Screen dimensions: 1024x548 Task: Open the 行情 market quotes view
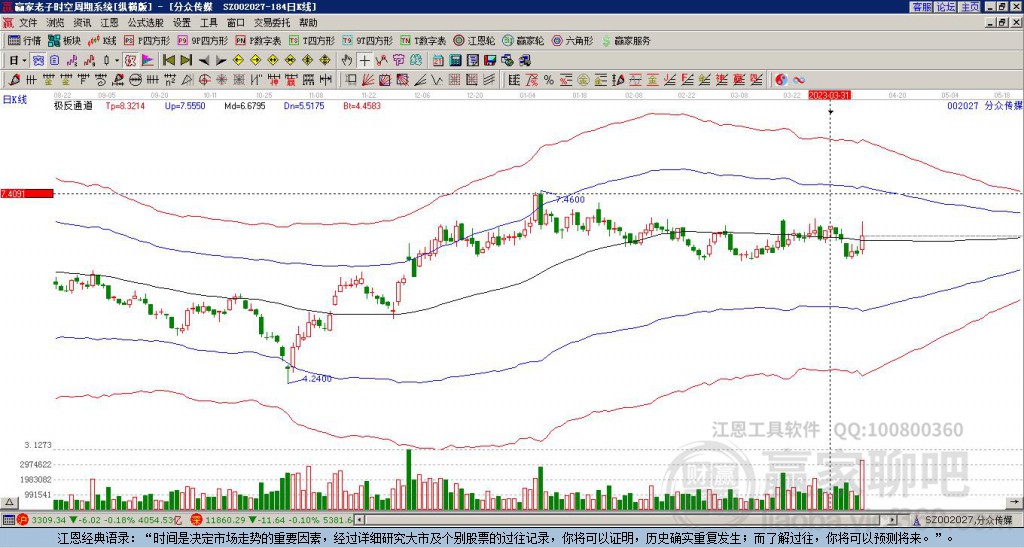(x=24, y=40)
